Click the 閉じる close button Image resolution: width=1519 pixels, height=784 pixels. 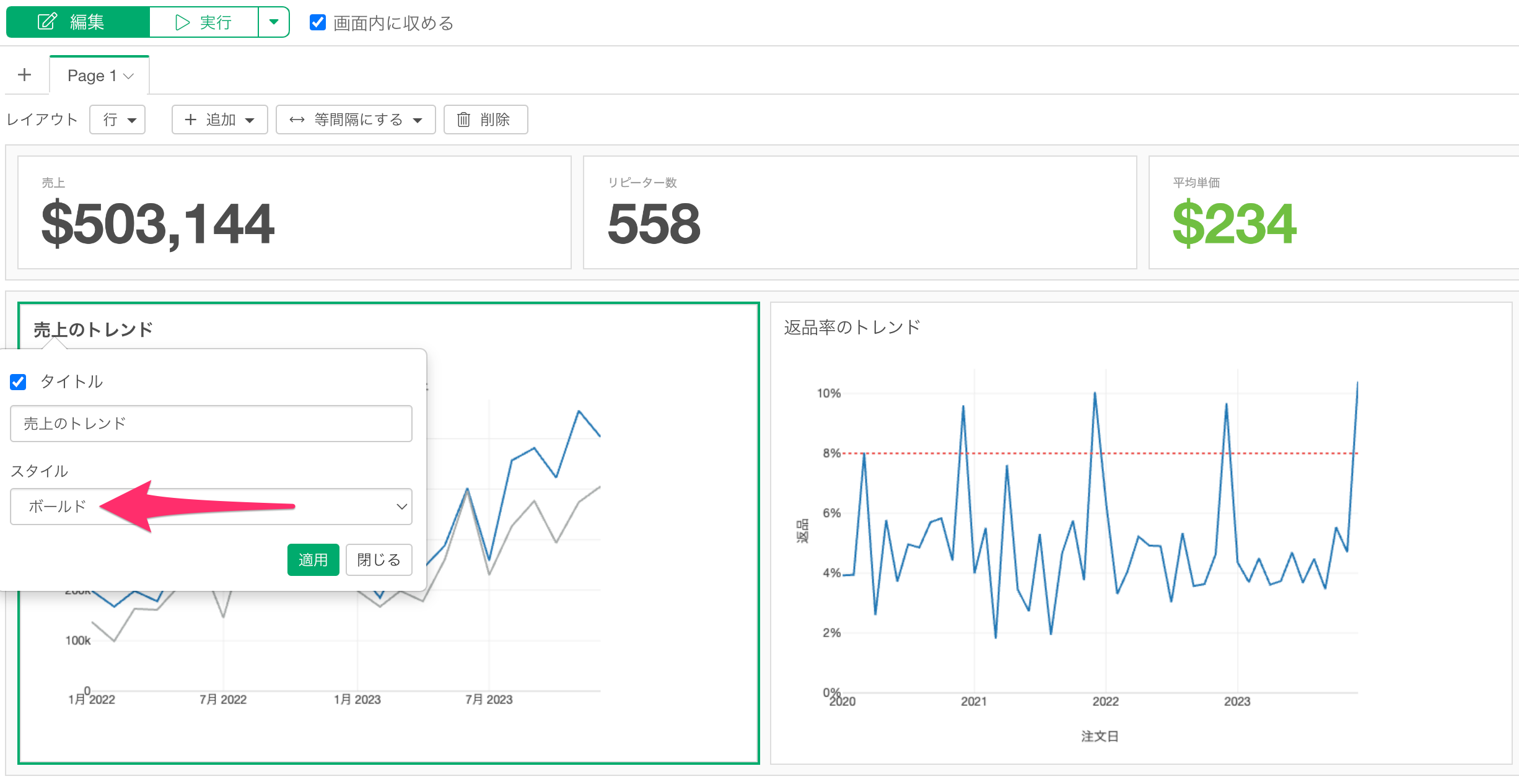click(379, 560)
